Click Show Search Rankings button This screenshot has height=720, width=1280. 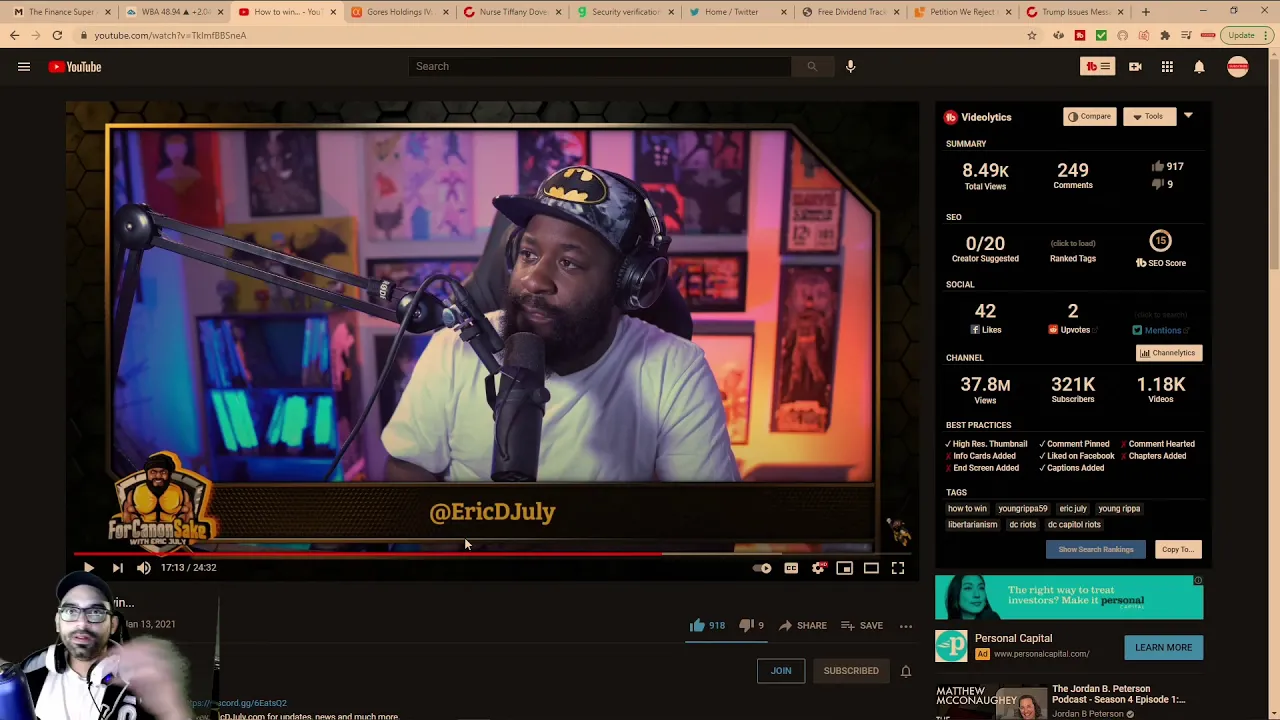pyautogui.click(x=1096, y=549)
